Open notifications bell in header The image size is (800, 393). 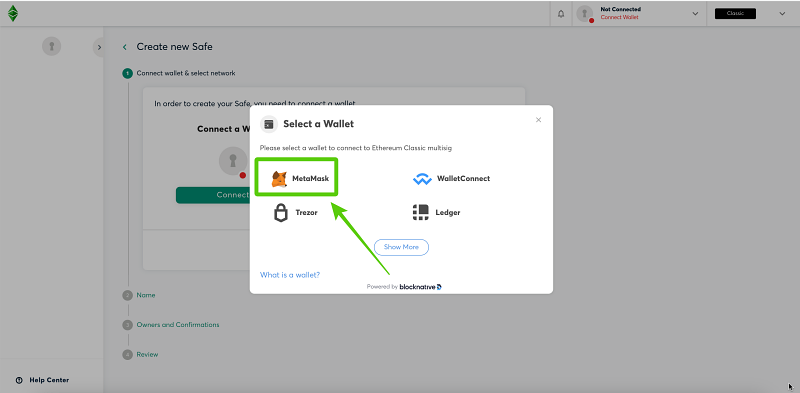click(561, 14)
